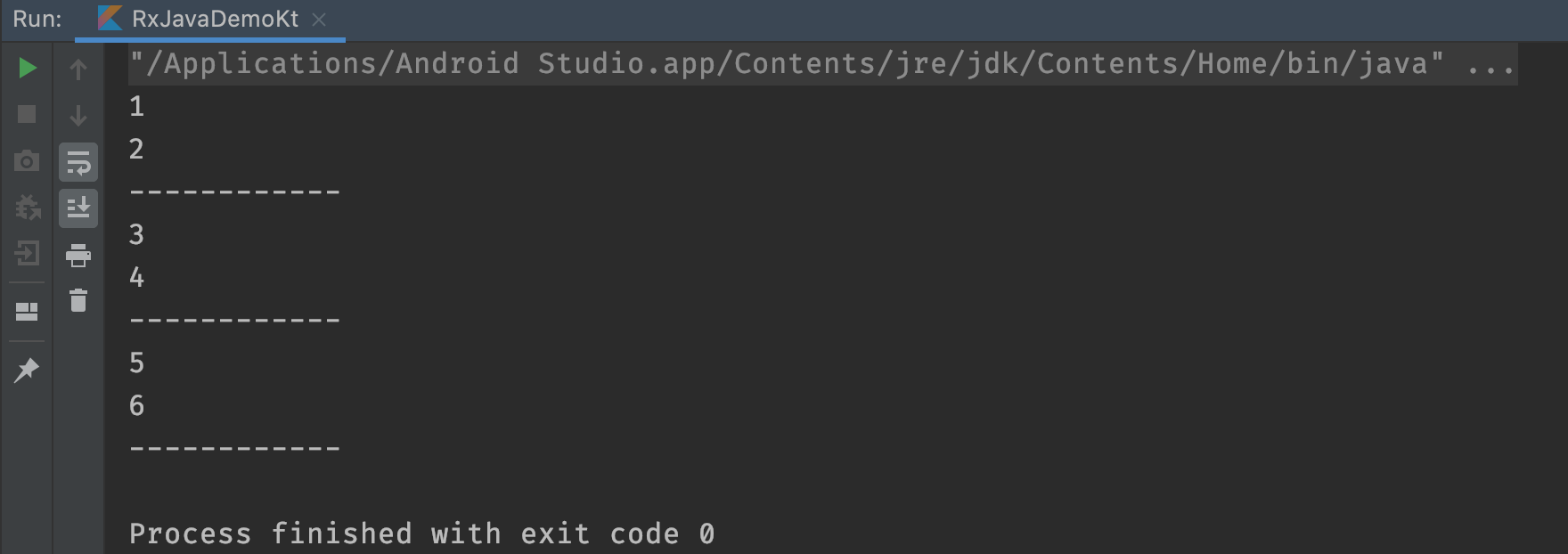Pin the Run tool window tab
1568x554 pixels.
tap(27, 371)
